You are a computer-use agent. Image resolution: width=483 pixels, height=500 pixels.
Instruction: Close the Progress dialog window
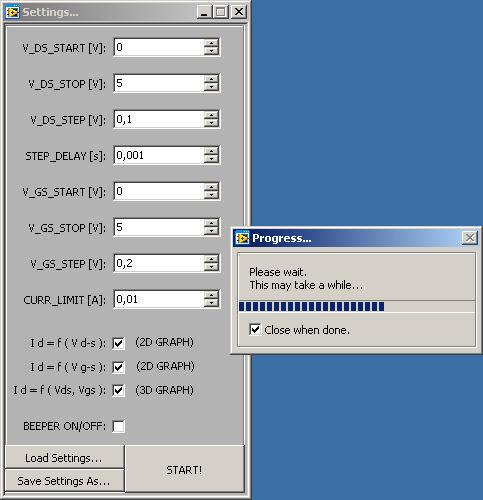(x=470, y=238)
